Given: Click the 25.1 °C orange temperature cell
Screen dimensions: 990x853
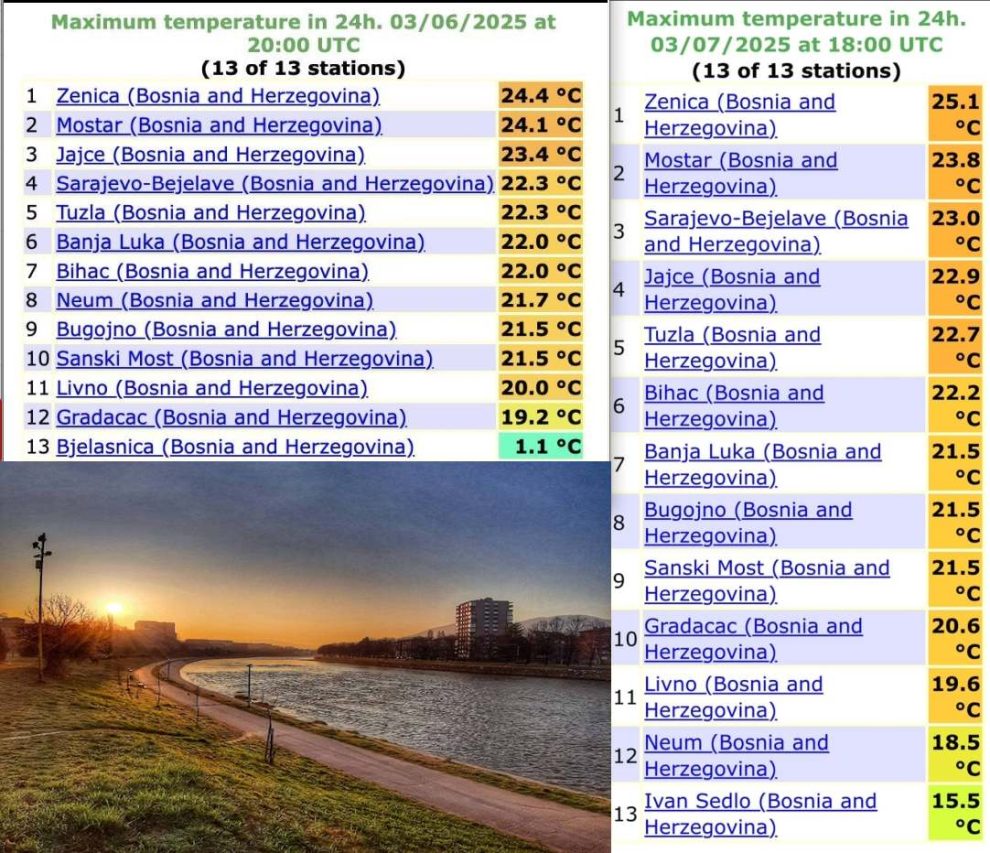Looking at the screenshot, I should pyautogui.click(x=955, y=115).
